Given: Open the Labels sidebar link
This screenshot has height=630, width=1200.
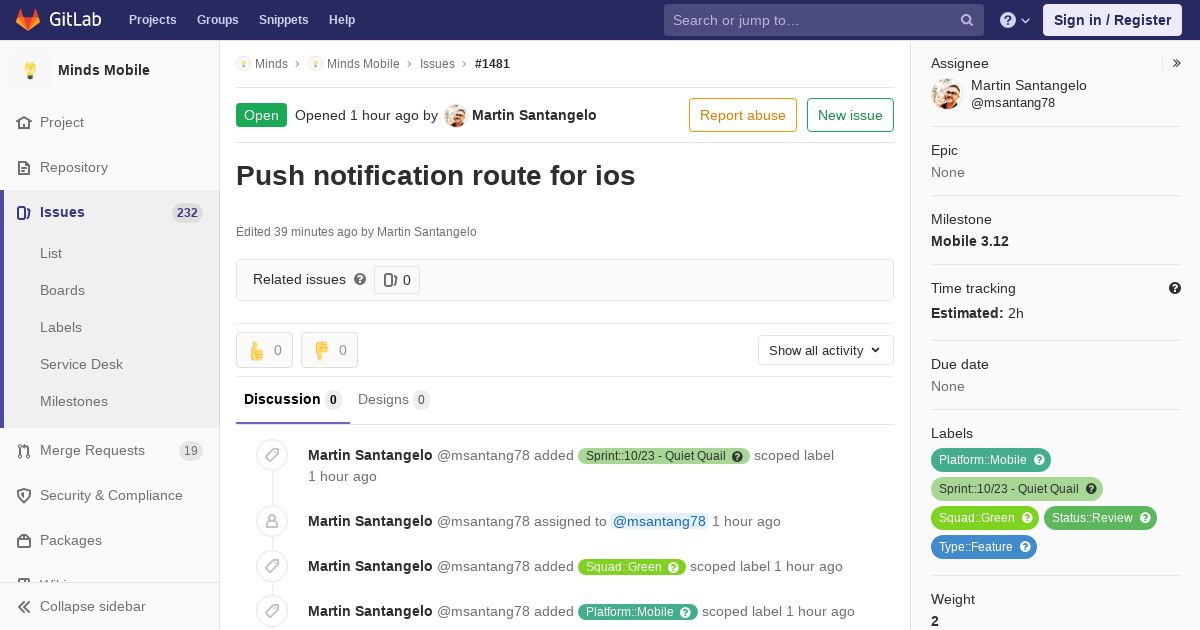Looking at the screenshot, I should pyautogui.click(x=61, y=327).
